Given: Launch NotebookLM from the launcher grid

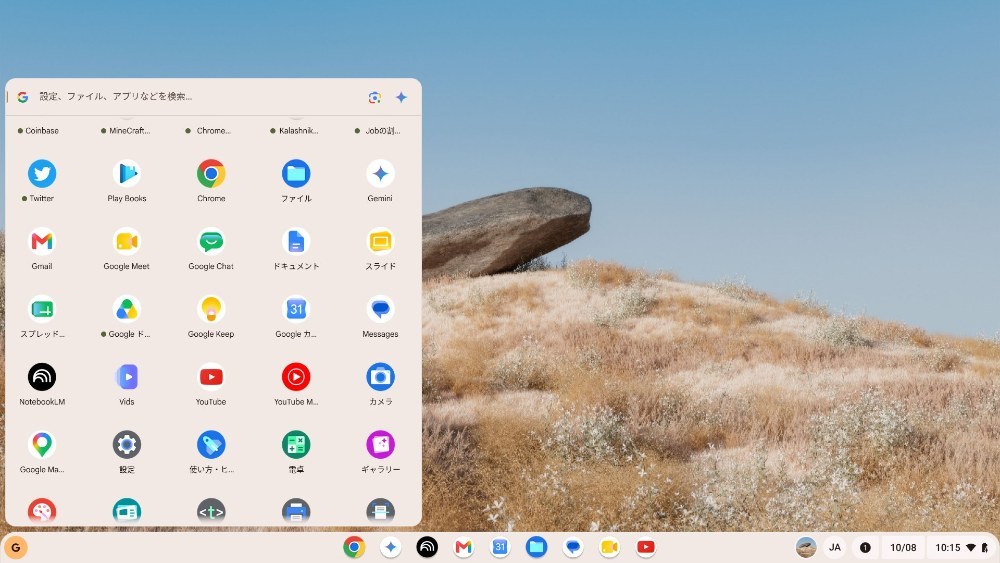Looking at the screenshot, I should [x=42, y=377].
